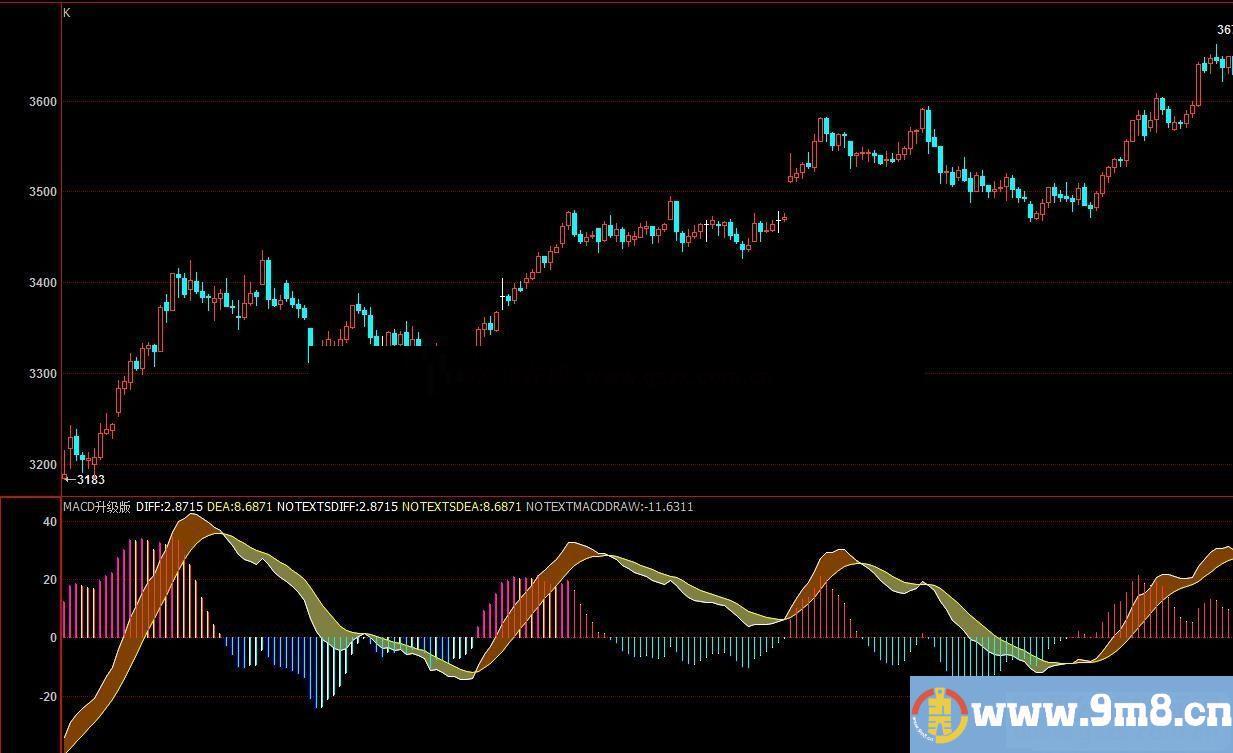Screen dimensions: 1233x753
Task: Click the 0 level on MACD axis
Action: point(53,638)
